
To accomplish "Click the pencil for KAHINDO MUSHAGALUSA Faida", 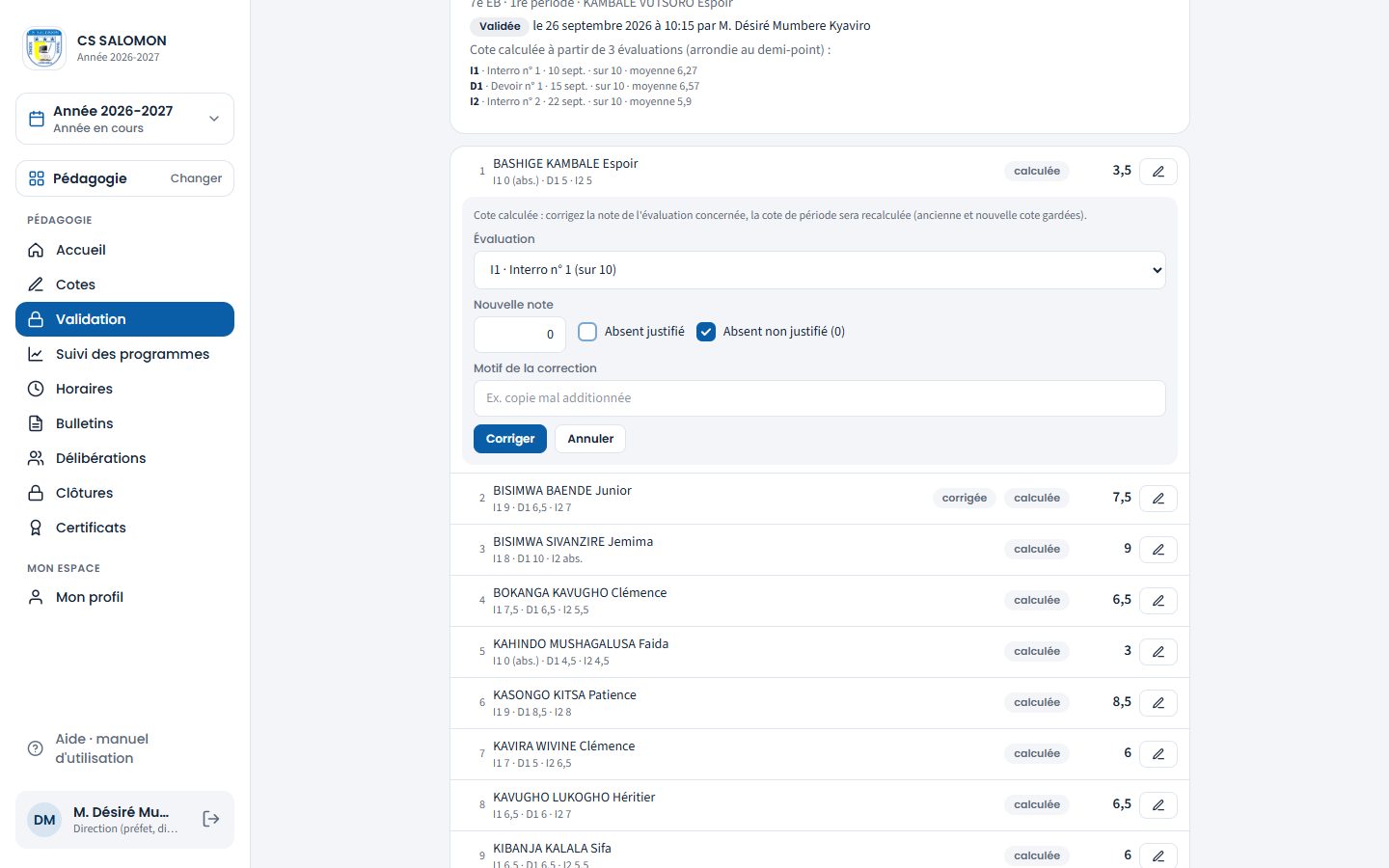I will 1158,651.
